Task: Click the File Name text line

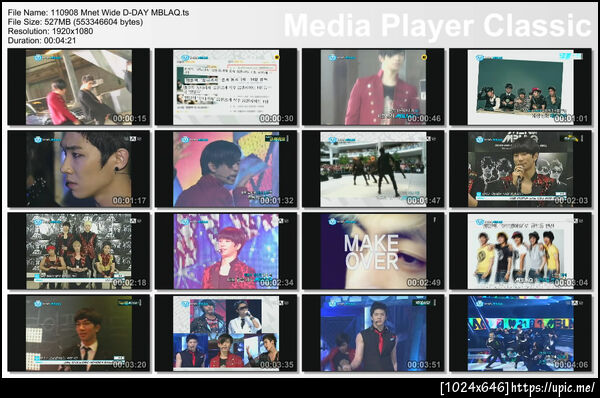Action: (98, 13)
